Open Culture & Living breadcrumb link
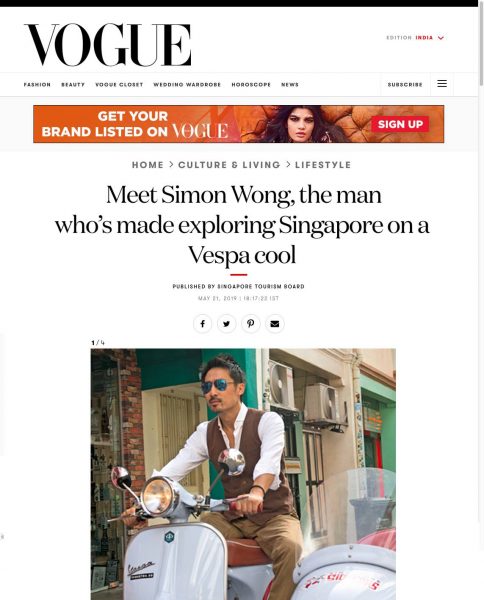The height and width of the screenshot is (600, 484). pos(229,165)
